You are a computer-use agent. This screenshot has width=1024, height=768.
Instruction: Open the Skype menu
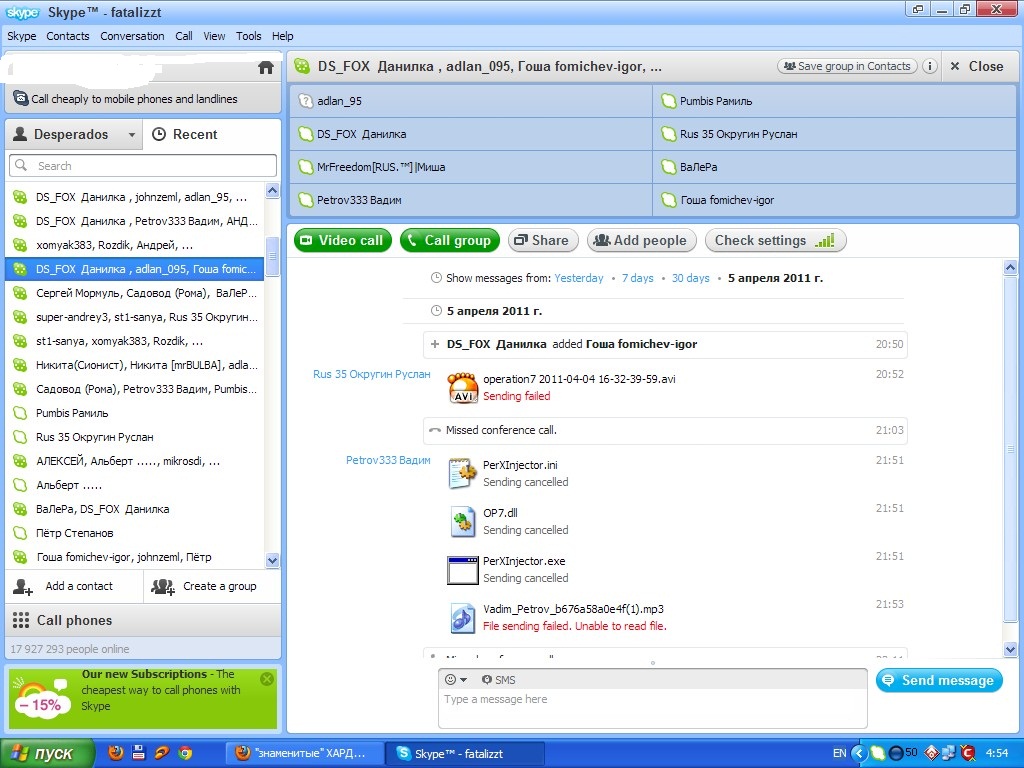pos(22,36)
